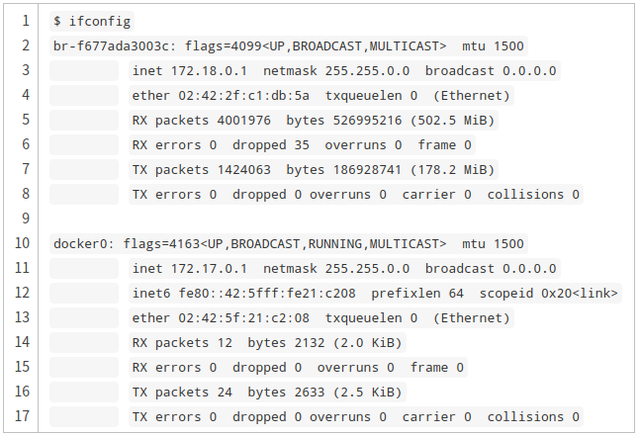
Task: Click the 'RX packets 12' text
Action: tap(181, 342)
